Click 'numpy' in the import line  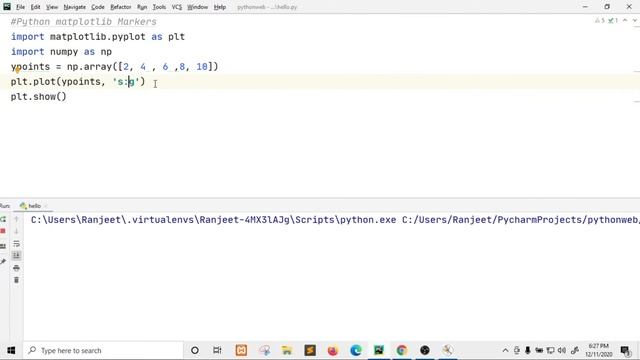coord(64,52)
